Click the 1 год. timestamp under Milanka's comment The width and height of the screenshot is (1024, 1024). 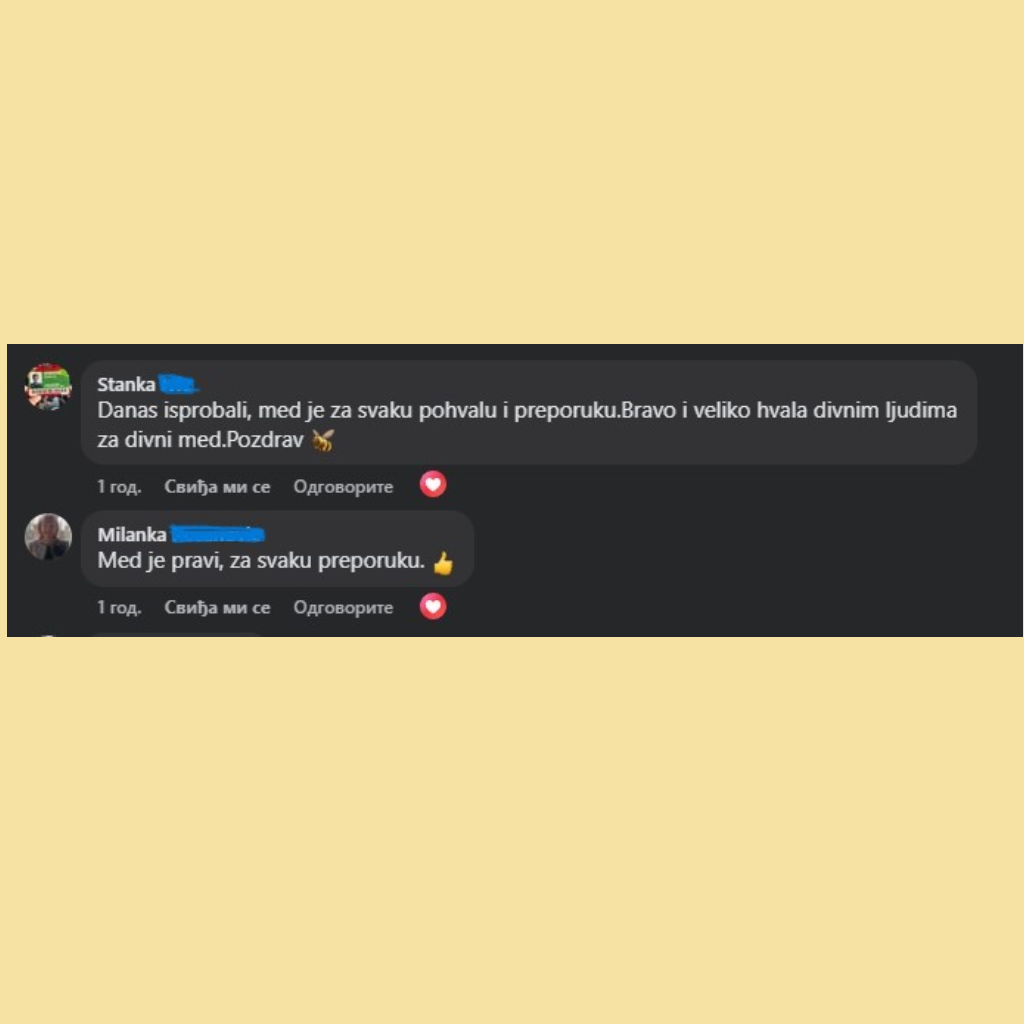[x=119, y=607]
